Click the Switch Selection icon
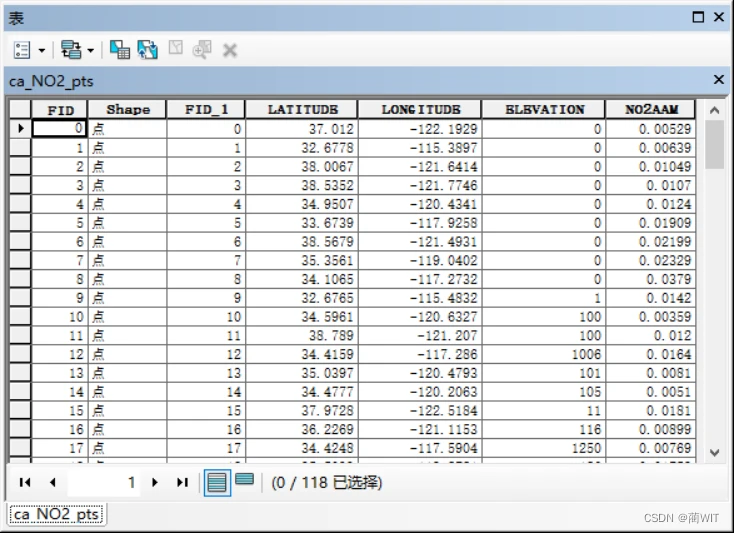The width and height of the screenshot is (734, 533). pyautogui.click(x=147, y=50)
